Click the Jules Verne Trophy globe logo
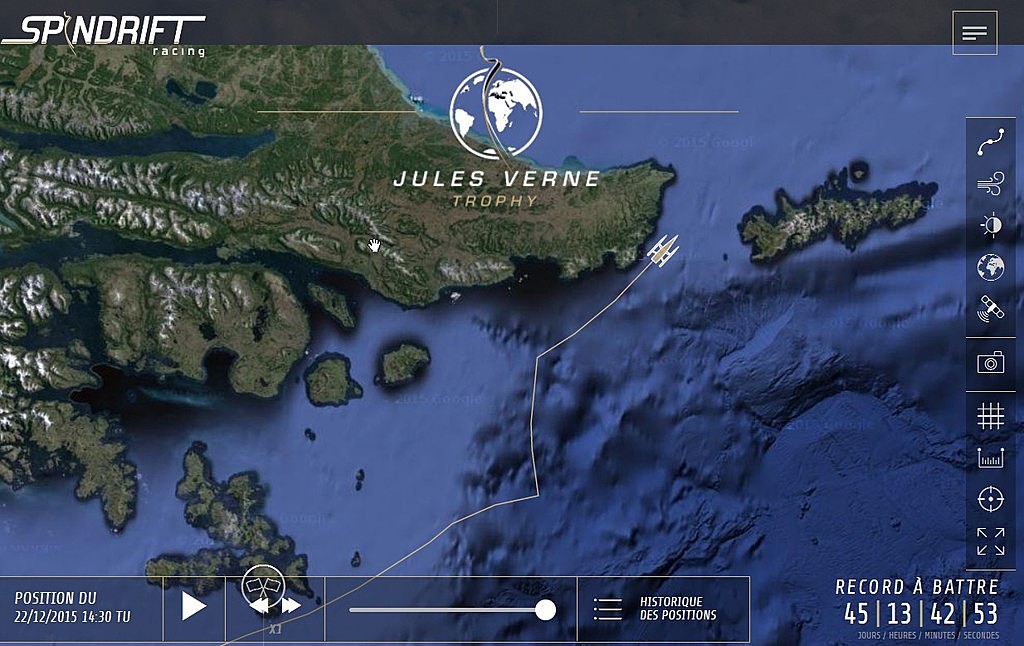 (496, 113)
